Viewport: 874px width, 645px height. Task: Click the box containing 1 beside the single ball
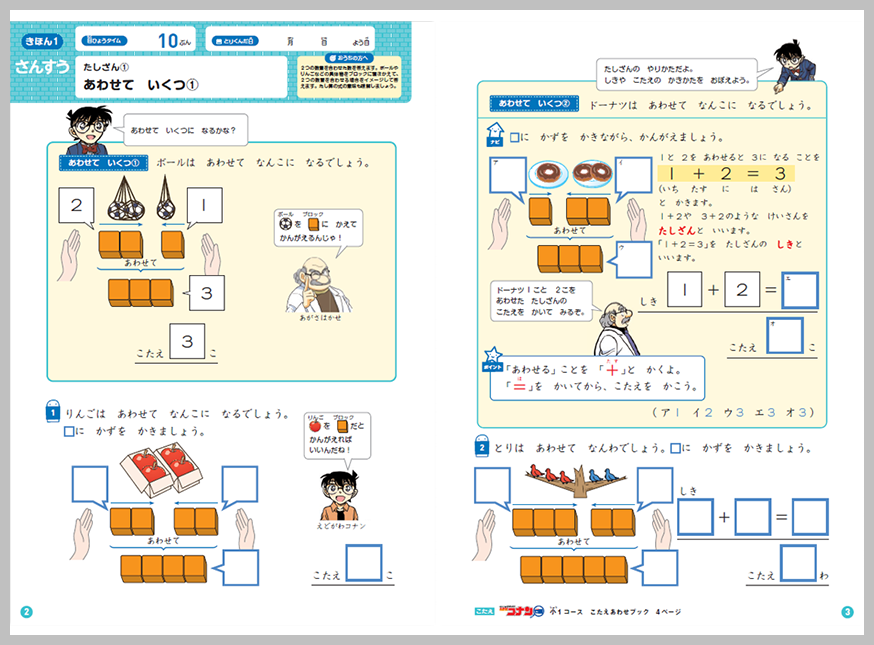pyautogui.click(x=204, y=205)
